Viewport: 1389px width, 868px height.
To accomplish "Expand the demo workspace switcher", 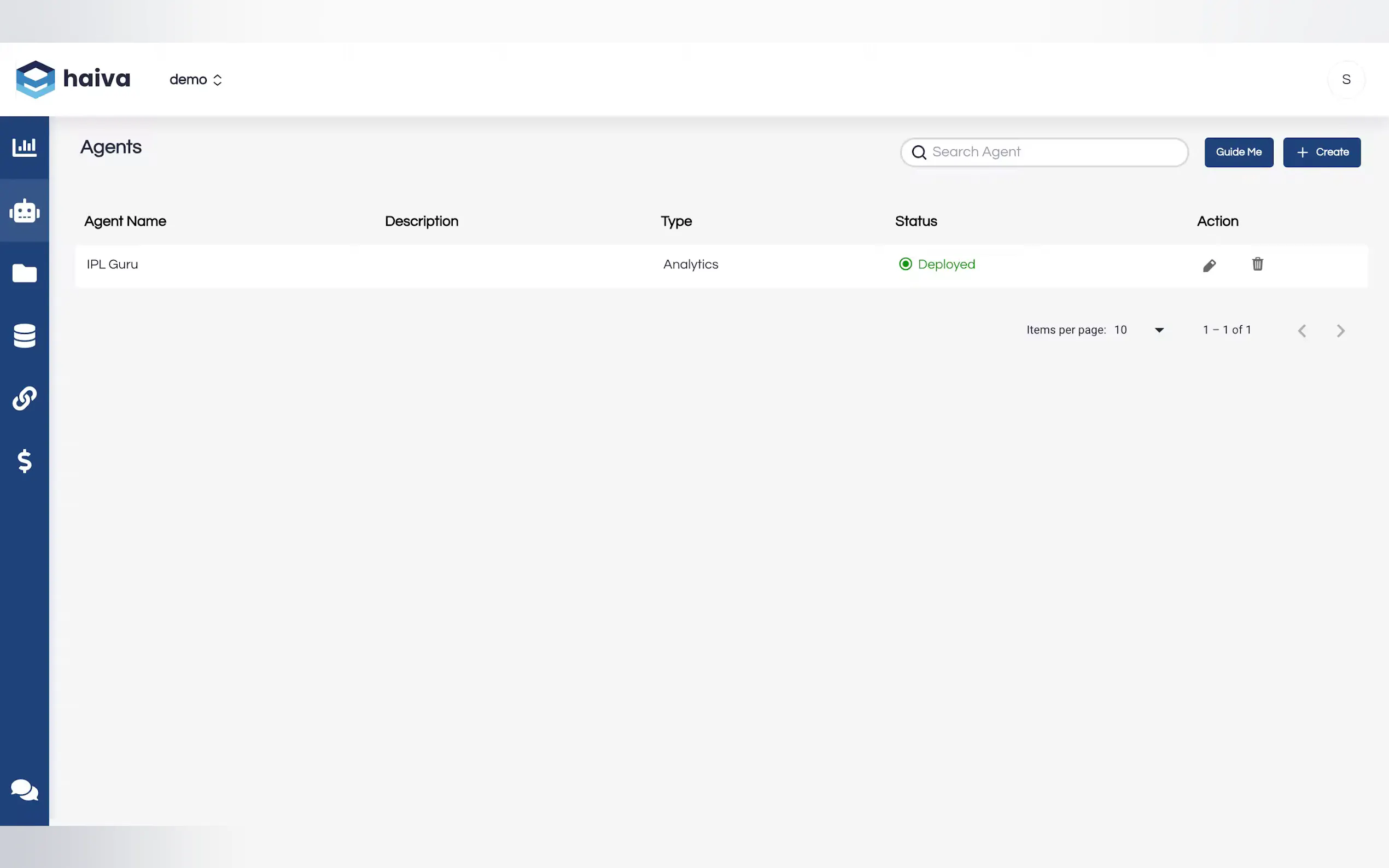I will [x=196, y=80].
